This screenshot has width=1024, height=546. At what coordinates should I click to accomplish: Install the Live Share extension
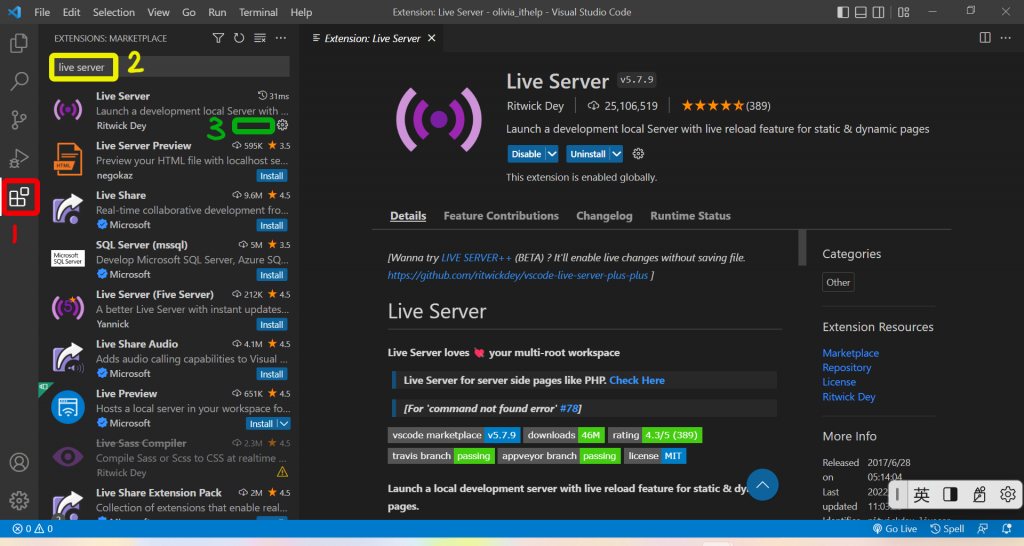pyautogui.click(x=272, y=225)
